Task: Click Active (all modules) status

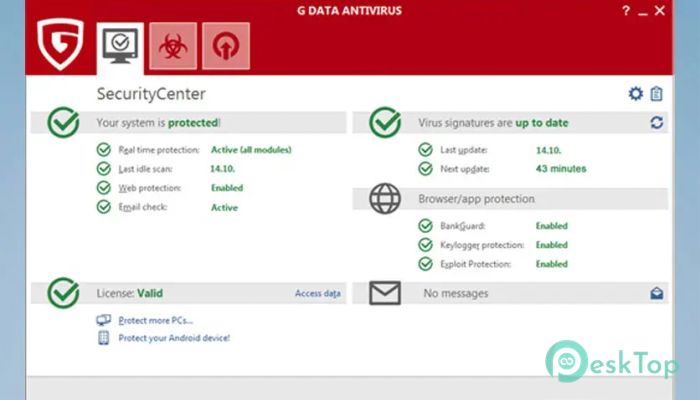Action: (251, 150)
